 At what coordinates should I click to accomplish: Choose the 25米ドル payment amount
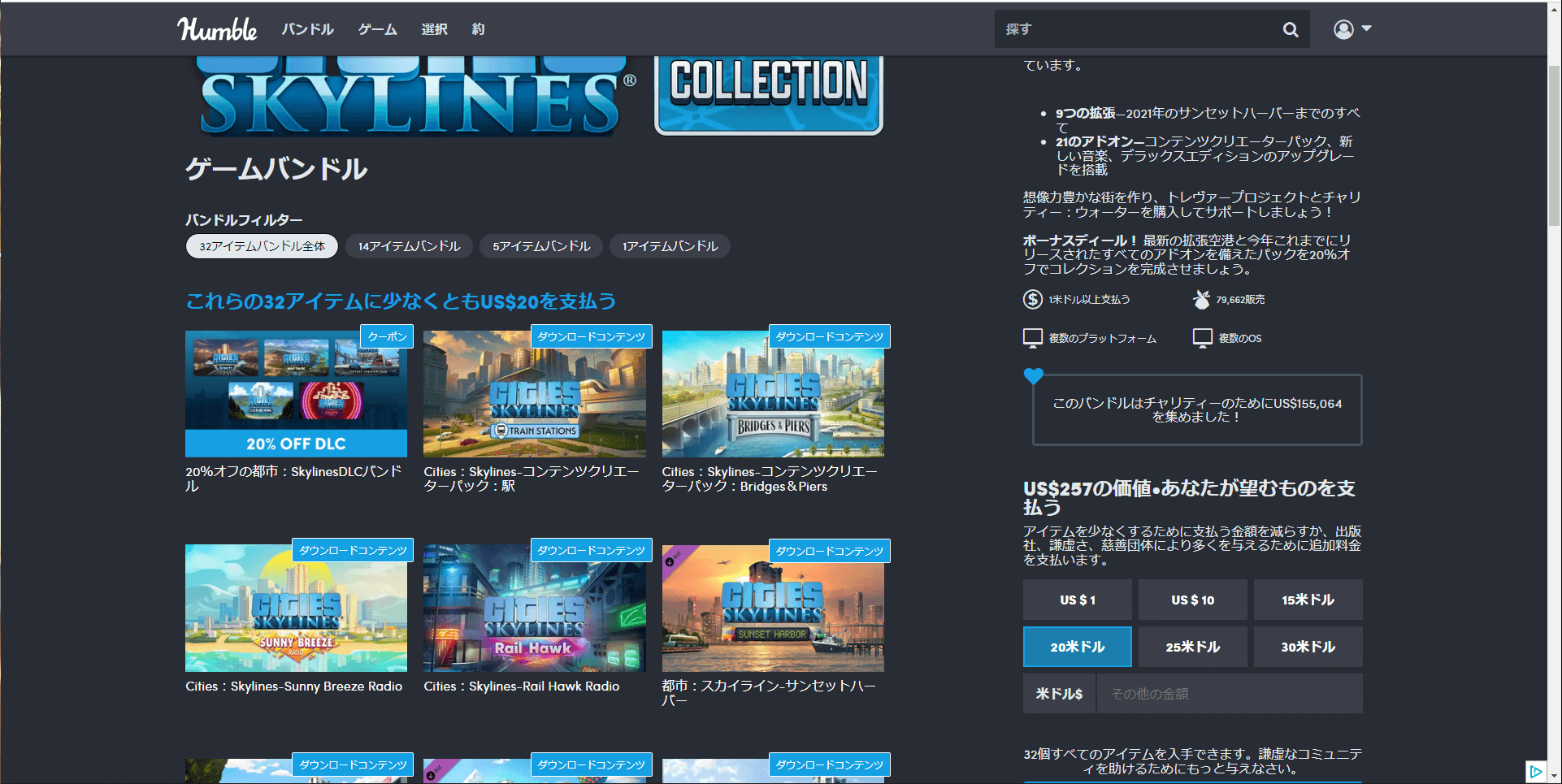pyautogui.click(x=1192, y=647)
